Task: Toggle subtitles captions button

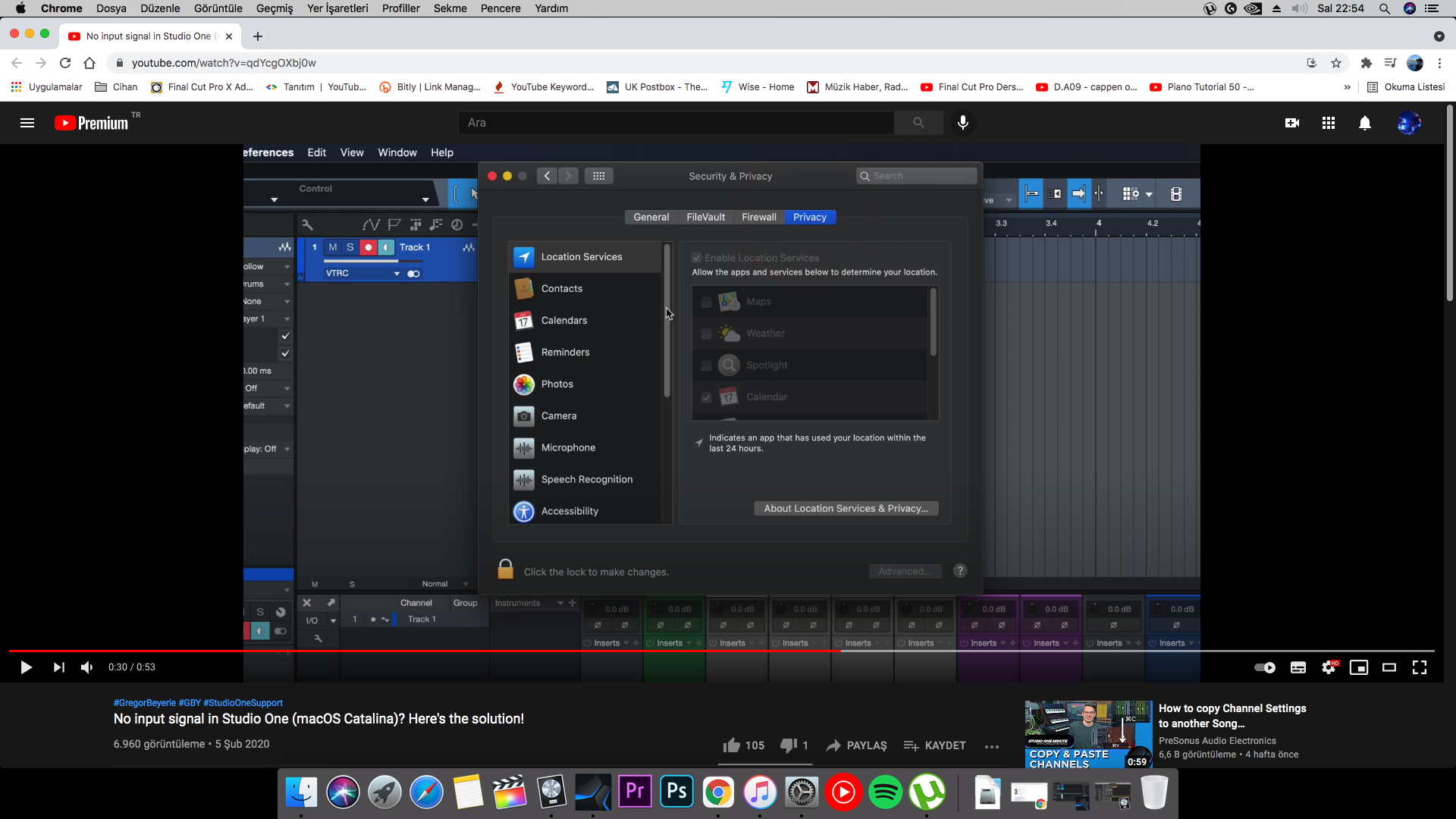Action: tap(1298, 667)
